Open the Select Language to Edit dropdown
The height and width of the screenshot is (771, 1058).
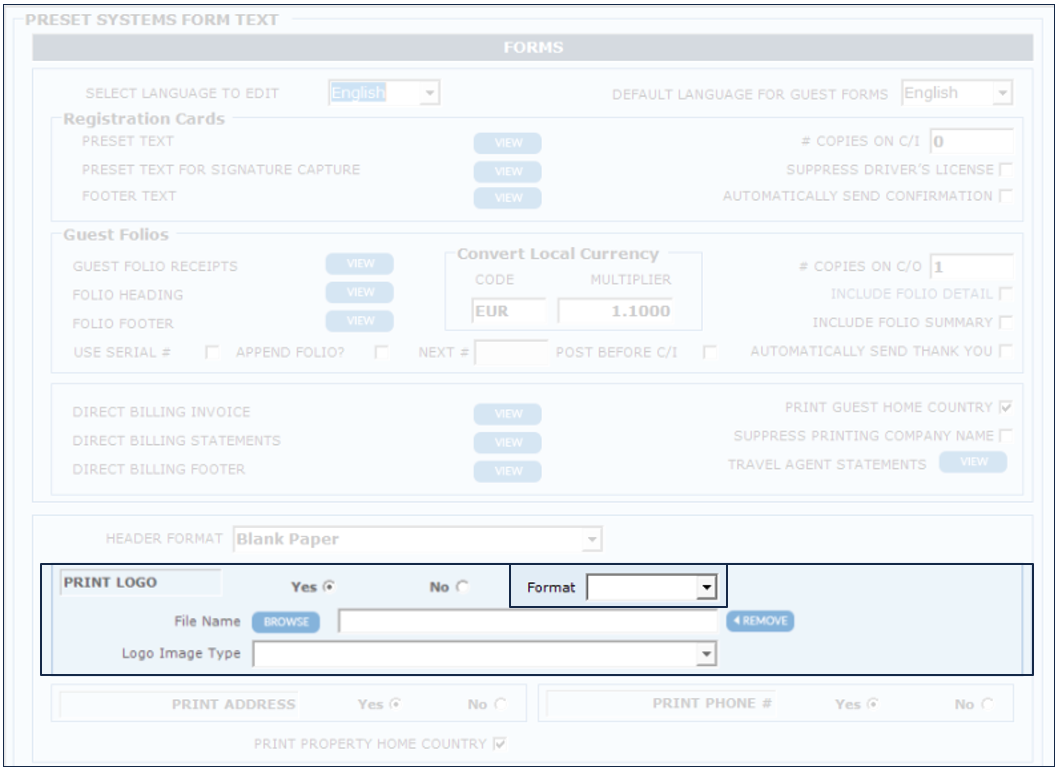429,94
